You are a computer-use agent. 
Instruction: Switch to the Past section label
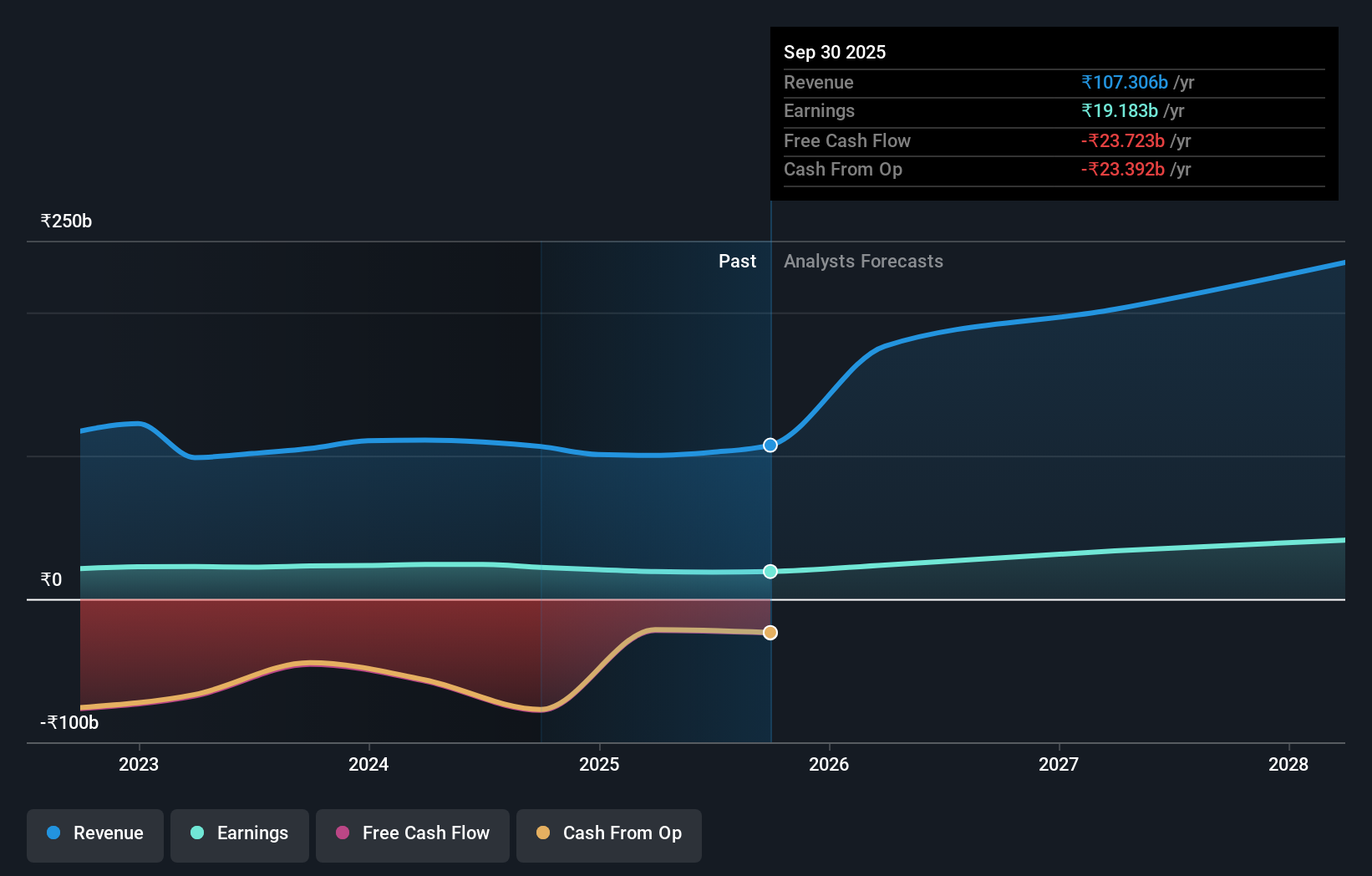pos(736,261)
